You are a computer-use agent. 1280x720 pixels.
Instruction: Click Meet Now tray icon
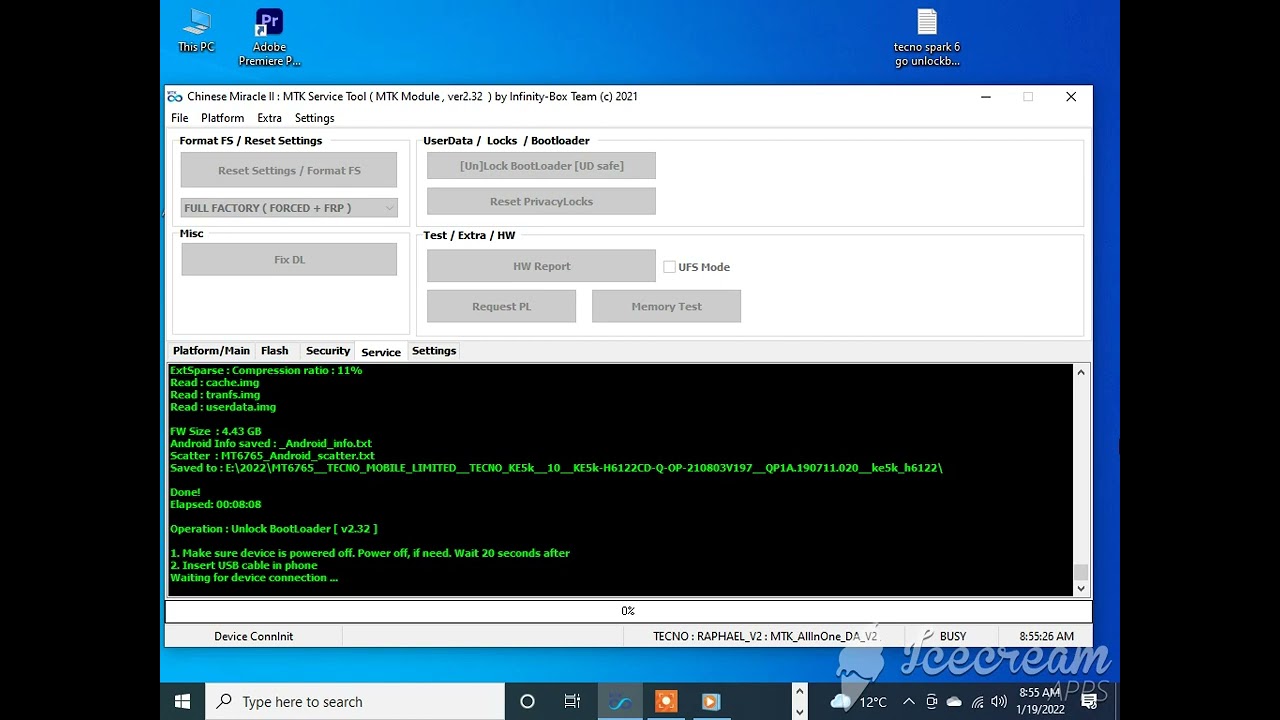931,702
